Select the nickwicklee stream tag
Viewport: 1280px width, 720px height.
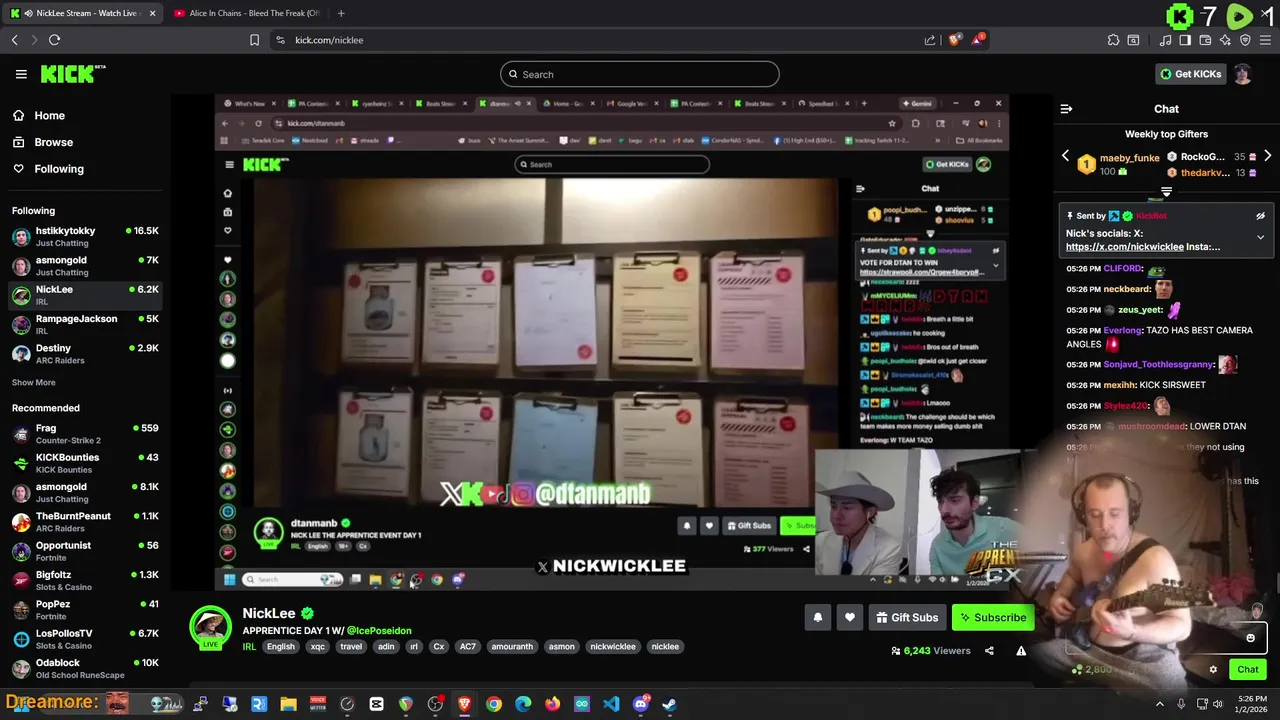point(613,647)
